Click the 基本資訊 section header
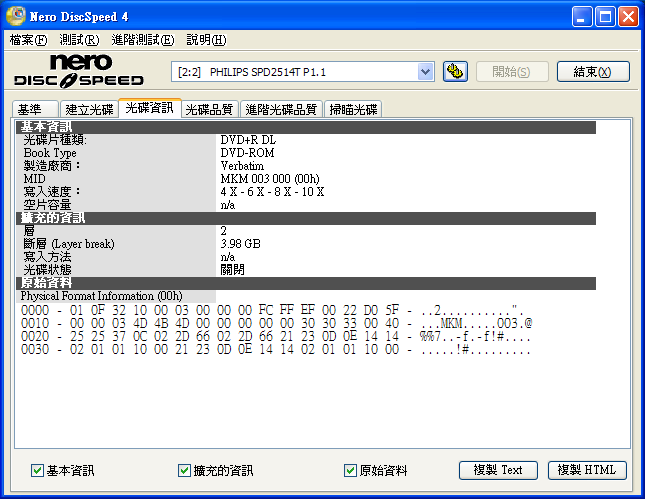Viewport: 645px width, 499px height. (x=306, y=127)
